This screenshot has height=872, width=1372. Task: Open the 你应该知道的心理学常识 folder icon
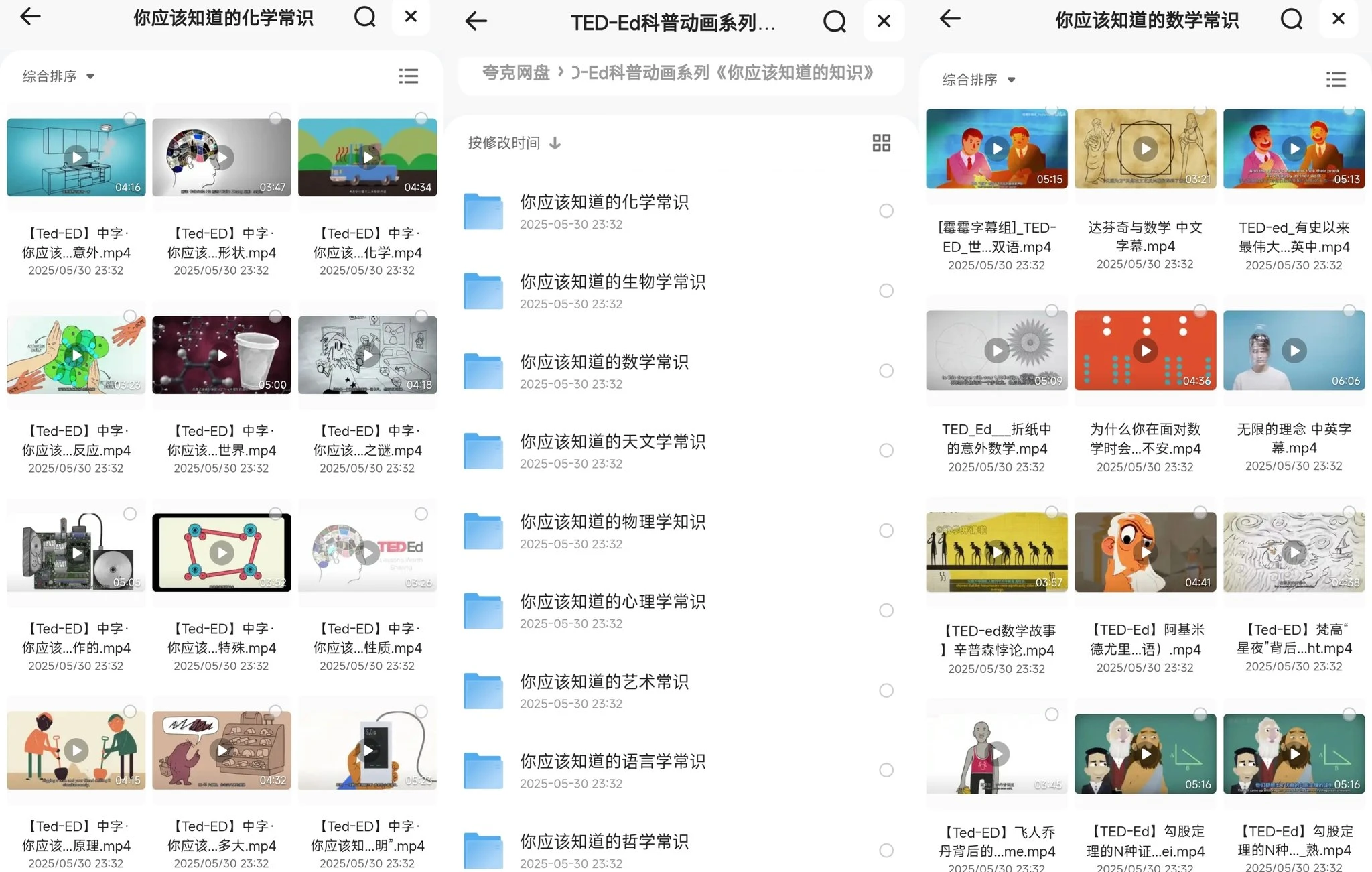[483, 611]
